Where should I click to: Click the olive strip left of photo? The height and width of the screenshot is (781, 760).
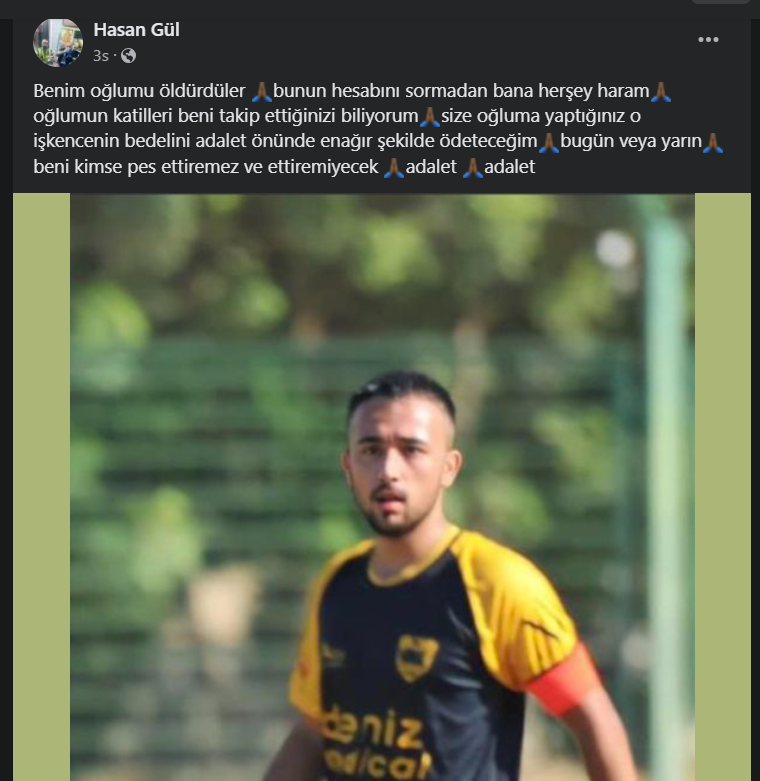click(x=41, y=487)
